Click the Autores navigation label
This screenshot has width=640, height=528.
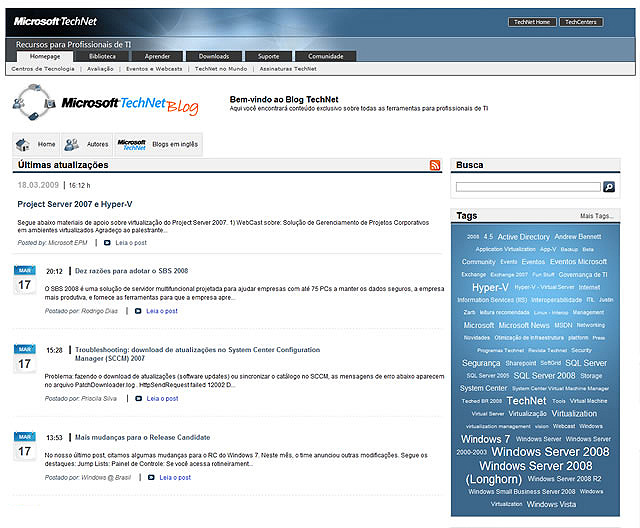tap(98, 144)
